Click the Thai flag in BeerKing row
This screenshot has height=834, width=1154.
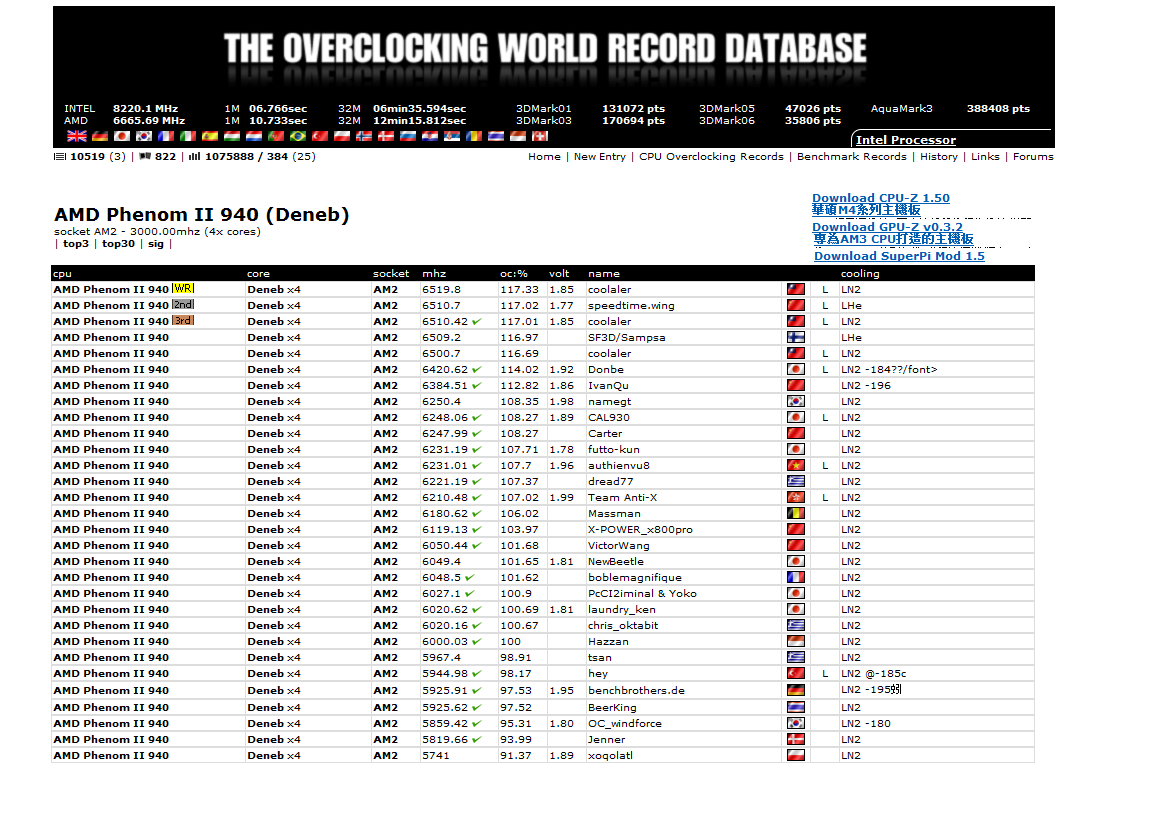click(x=796, y=707)
